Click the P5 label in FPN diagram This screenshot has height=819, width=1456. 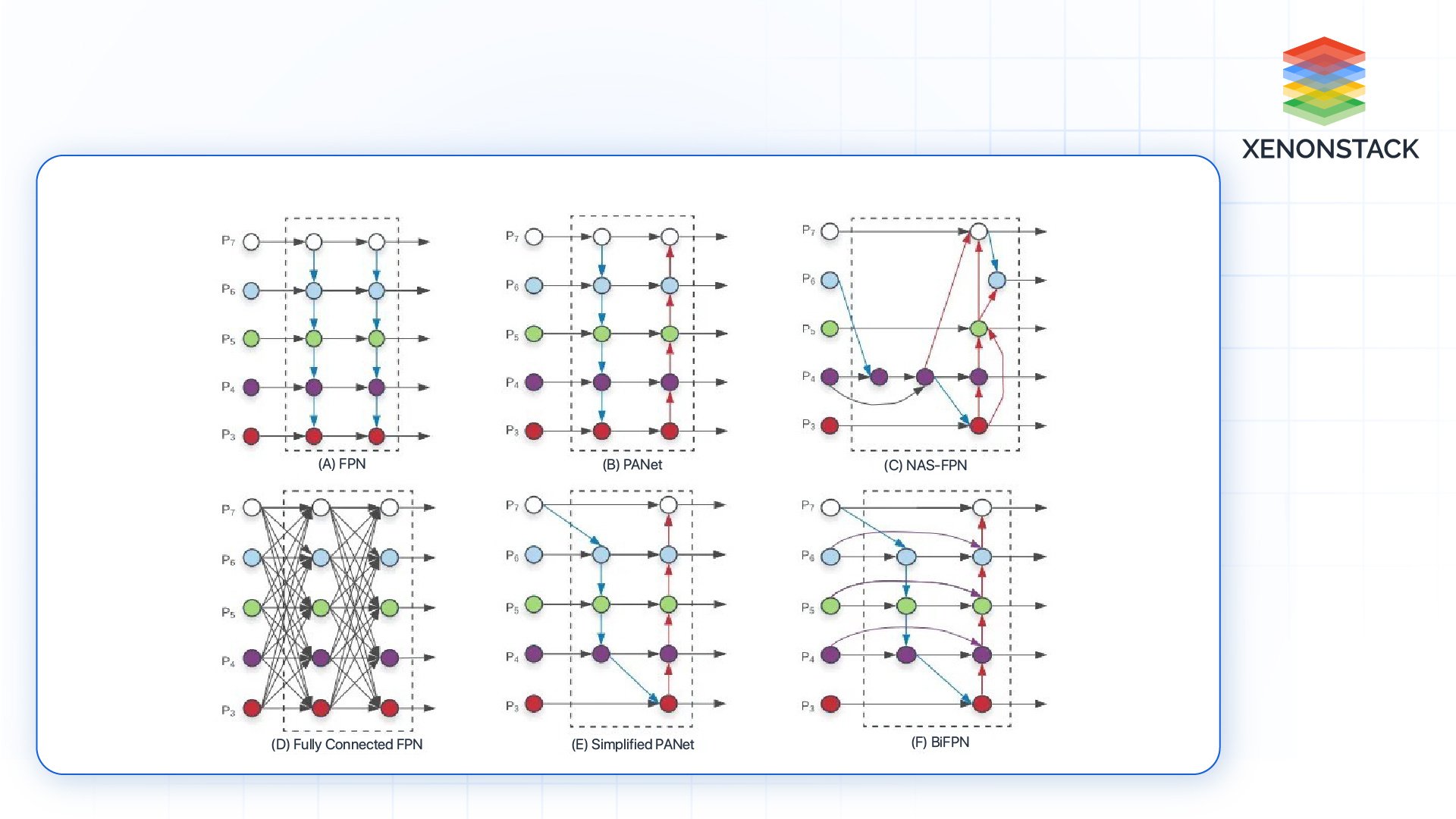(x=228, y=340)
